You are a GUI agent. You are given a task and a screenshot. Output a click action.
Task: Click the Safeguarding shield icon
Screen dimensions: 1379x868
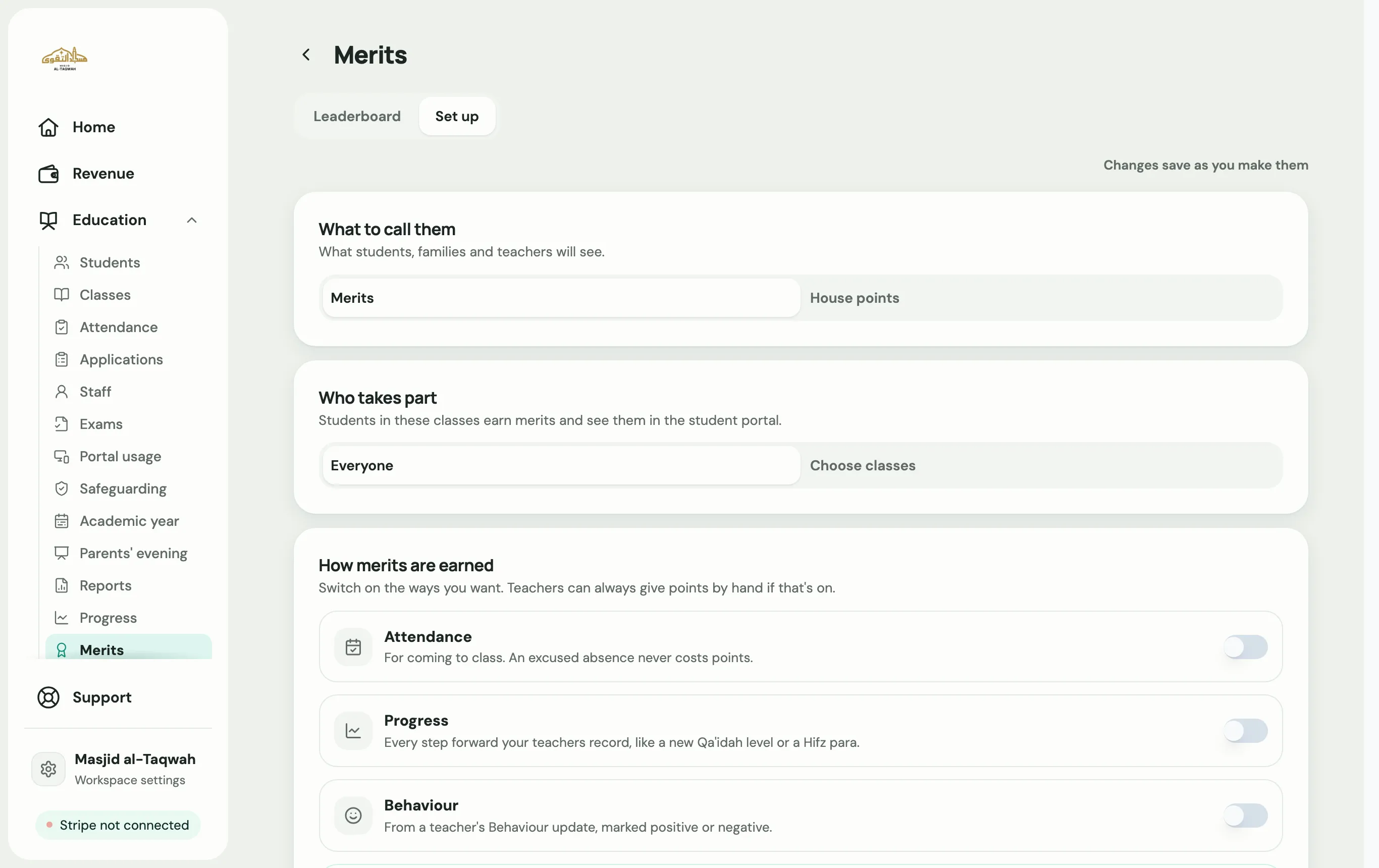[61, 489]
